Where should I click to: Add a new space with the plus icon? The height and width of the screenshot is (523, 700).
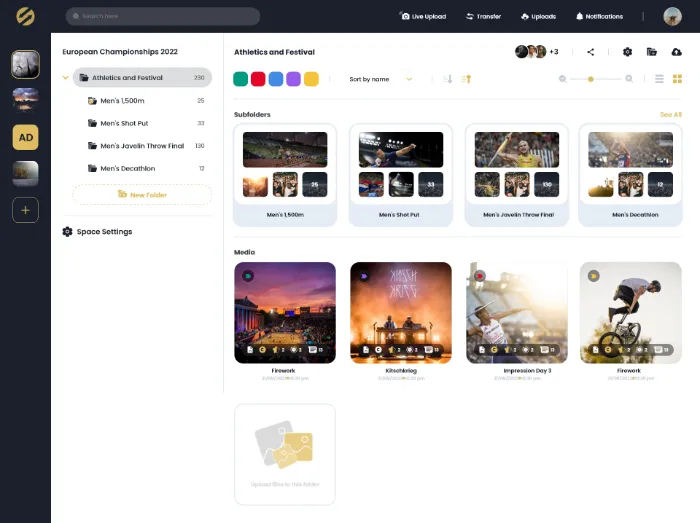(x=25, y=210)
